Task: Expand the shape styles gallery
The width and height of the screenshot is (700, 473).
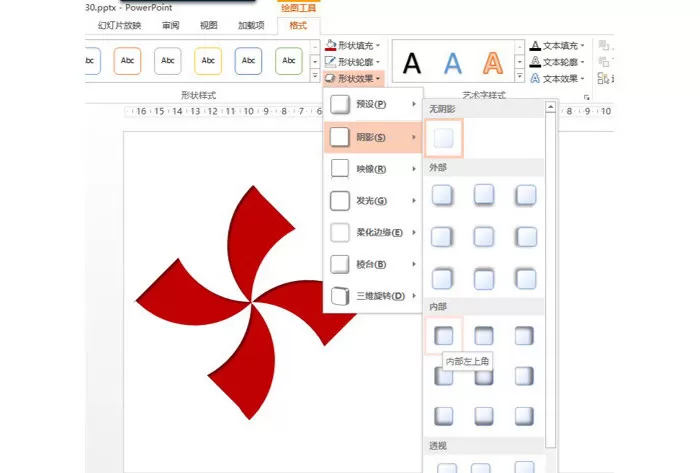Action: (x=315, y=76)
